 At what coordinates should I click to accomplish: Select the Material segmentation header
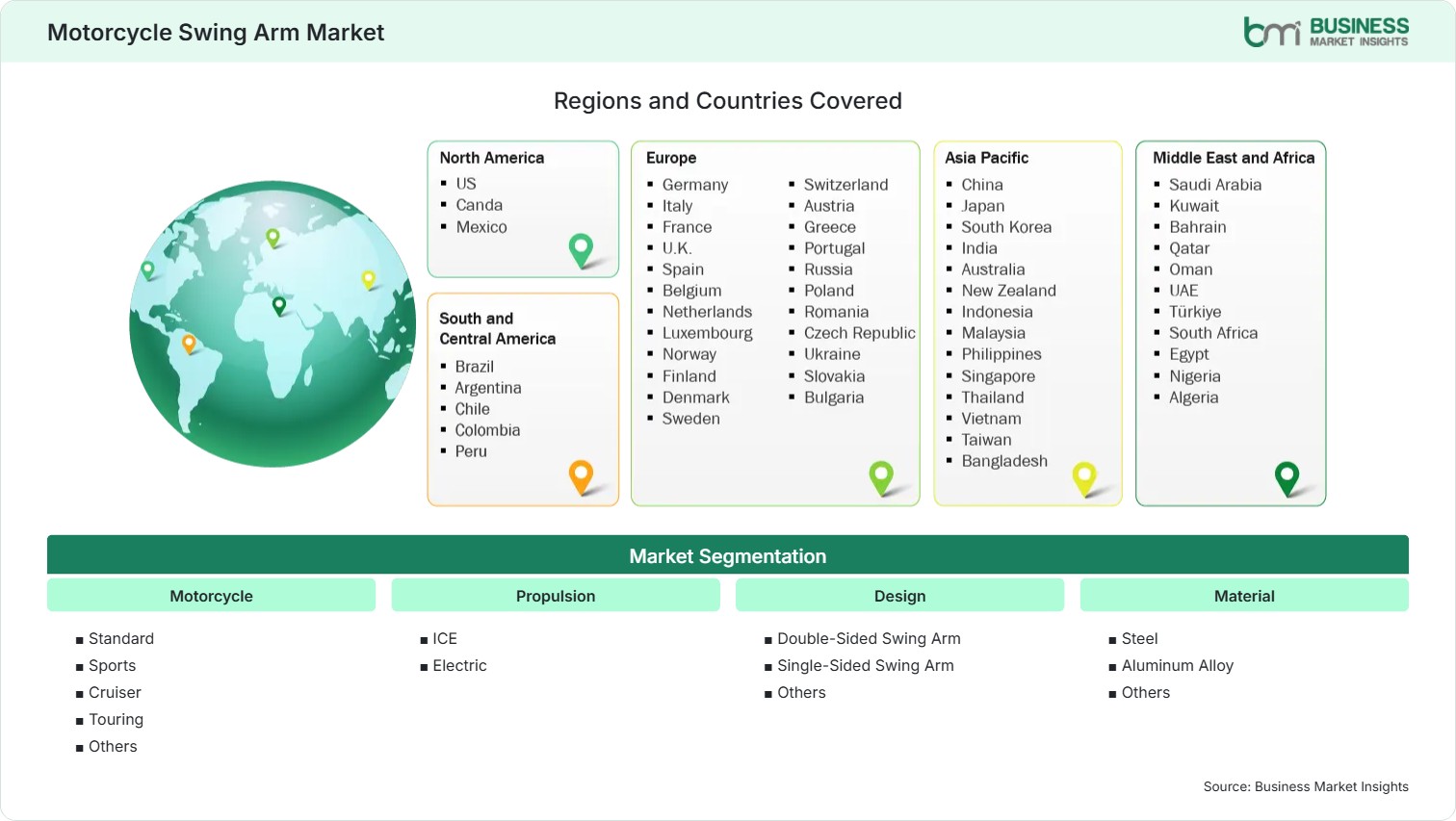coord(1244,596)
